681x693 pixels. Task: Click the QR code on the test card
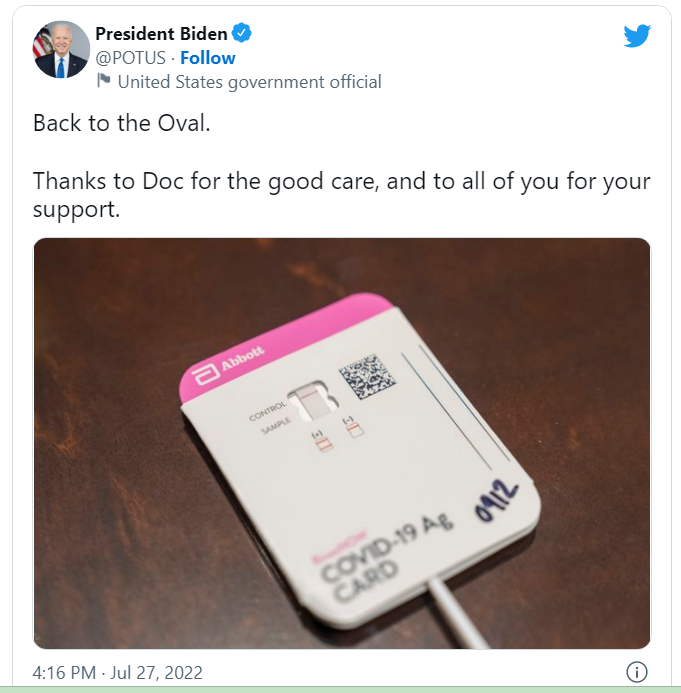[x=367, y=376]
